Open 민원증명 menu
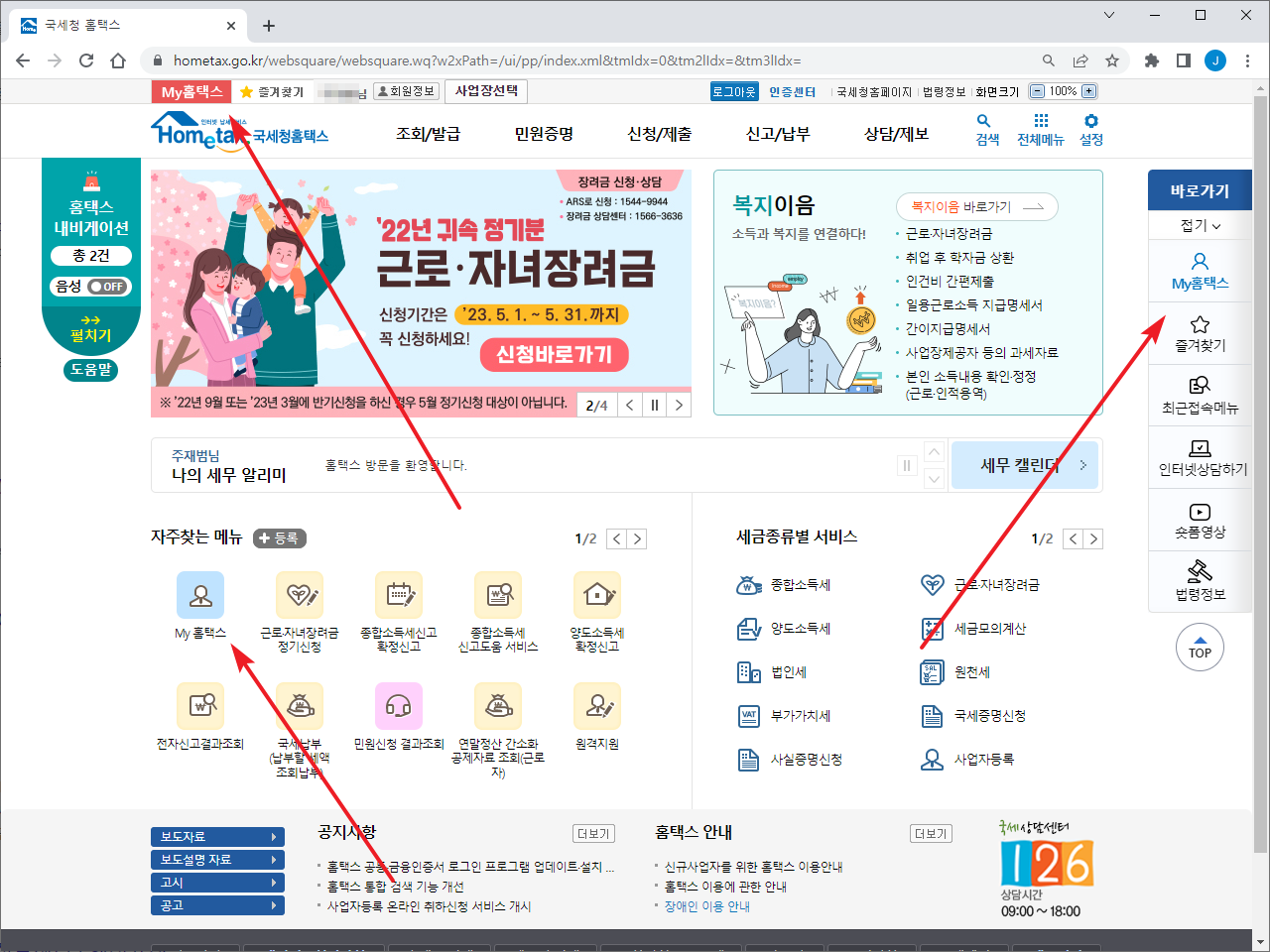The width and height of the screenshot is (1270, 952). point(544,134)
